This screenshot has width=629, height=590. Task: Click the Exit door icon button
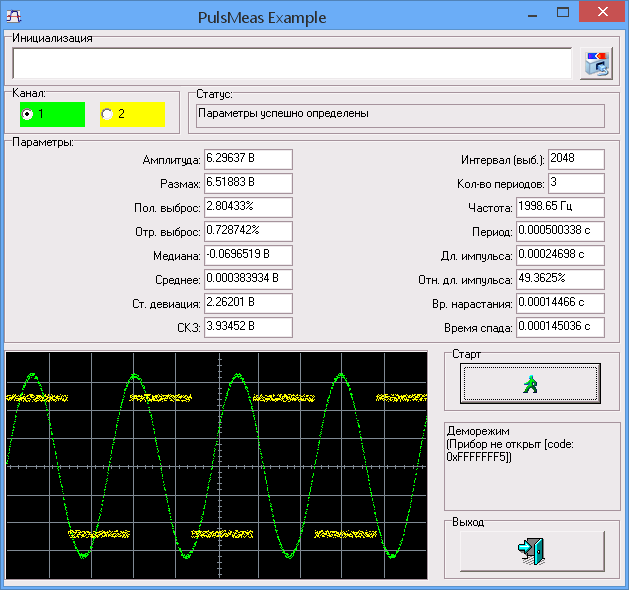pos(531,551)
